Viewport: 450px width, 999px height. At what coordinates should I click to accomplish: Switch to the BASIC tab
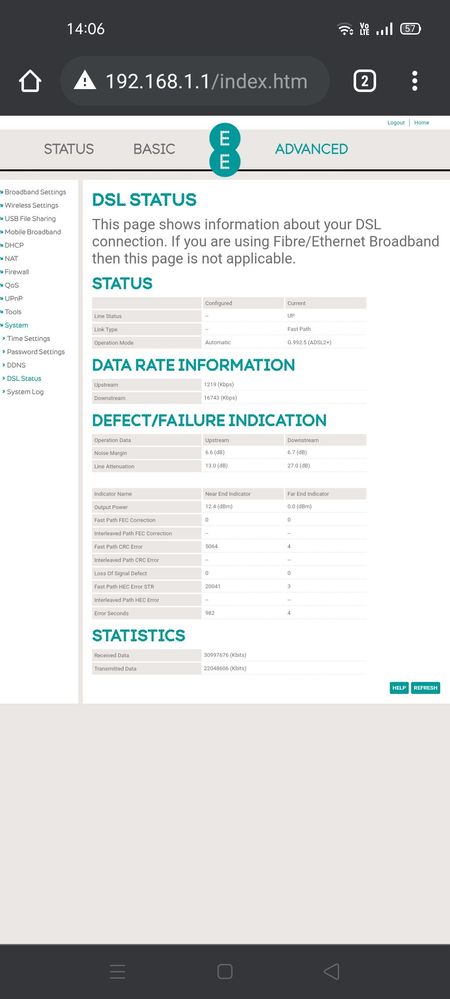pyautogui.click(x=154, y=149)
